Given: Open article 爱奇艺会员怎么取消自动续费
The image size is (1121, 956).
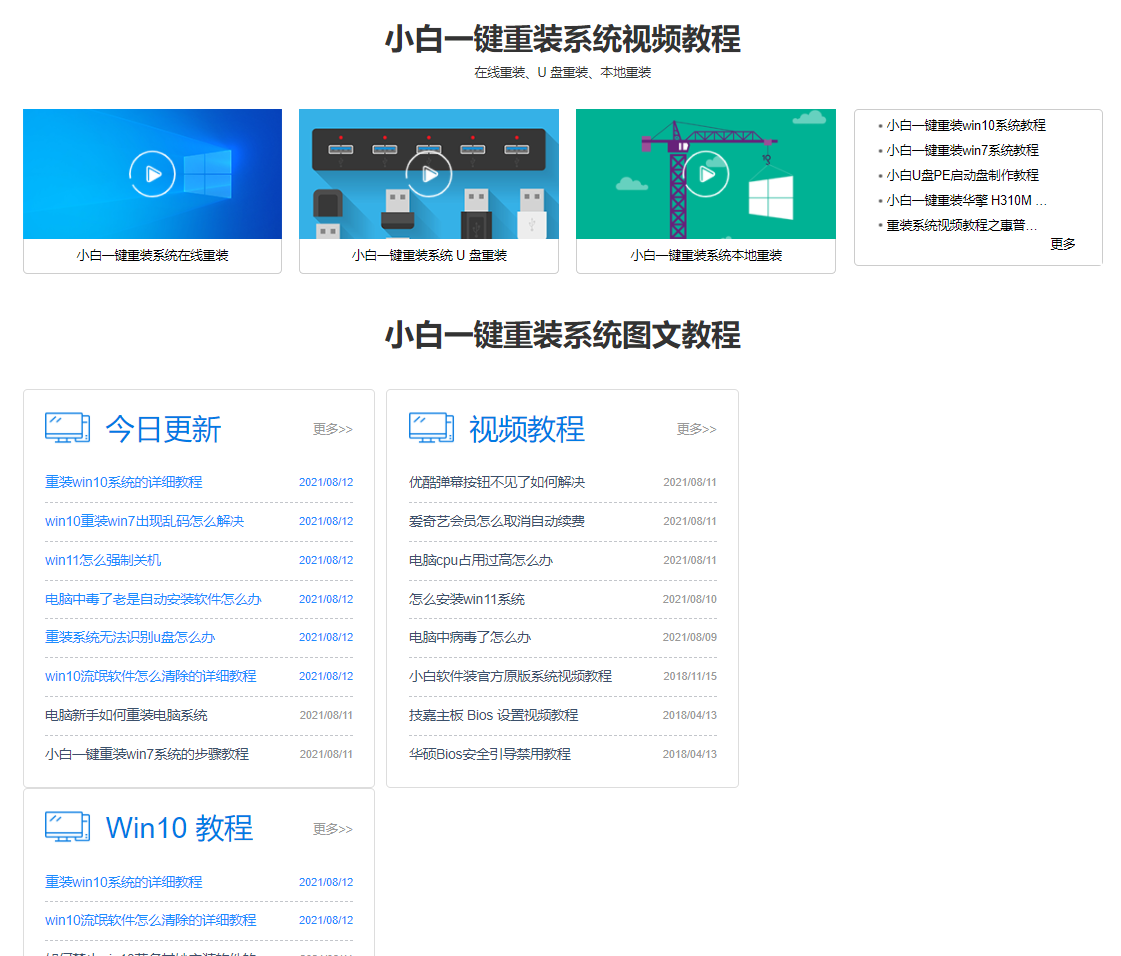Looking at the screenshot, I should tap(496, 521).
